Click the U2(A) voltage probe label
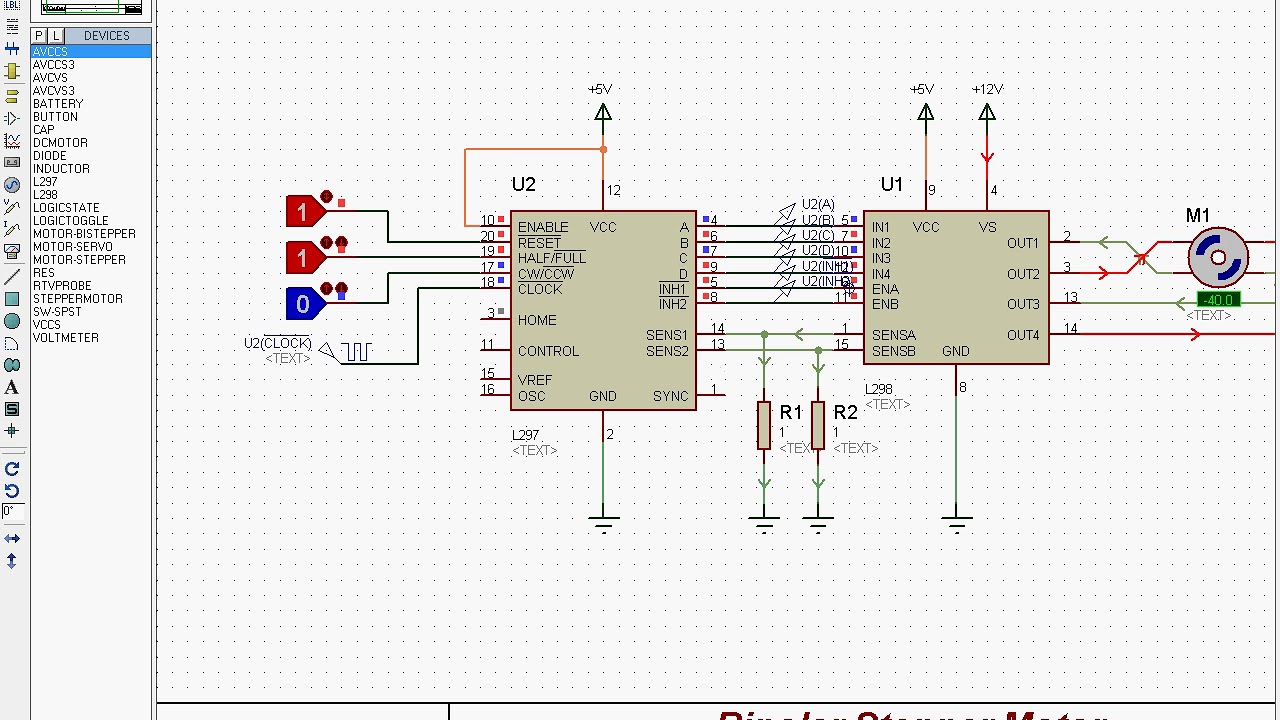Viewport: 1280px width, 720px height. tap(818, 205)
